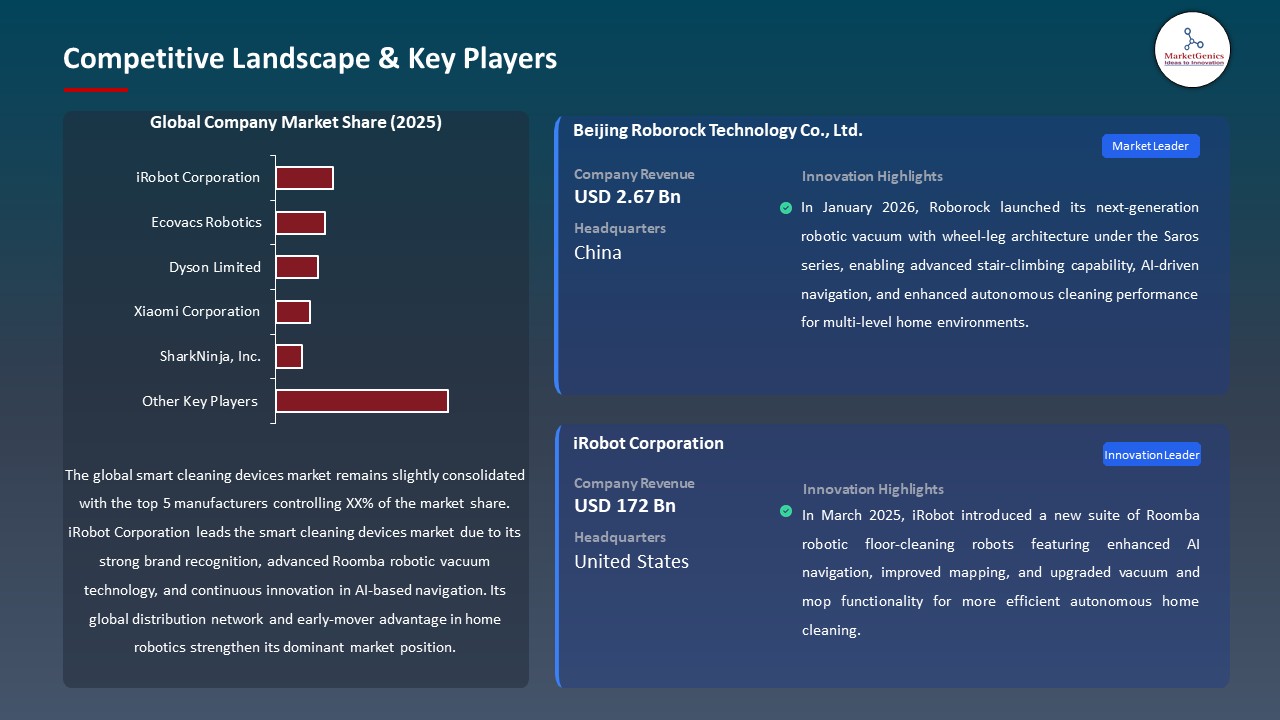Click Company Revenue label in iRobot card
Image resolution: width=1280 pixels, height=720 pixels.
click(x=634, y=483)
